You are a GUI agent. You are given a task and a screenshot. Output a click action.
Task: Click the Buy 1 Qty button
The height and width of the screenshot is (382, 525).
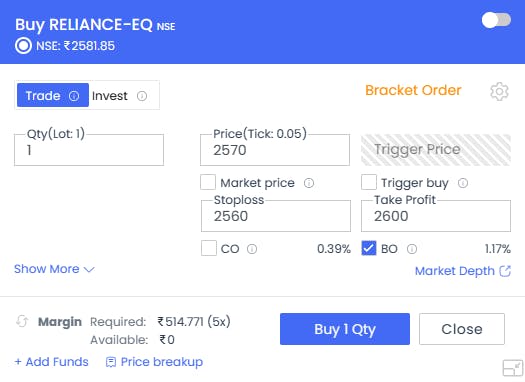345,329
